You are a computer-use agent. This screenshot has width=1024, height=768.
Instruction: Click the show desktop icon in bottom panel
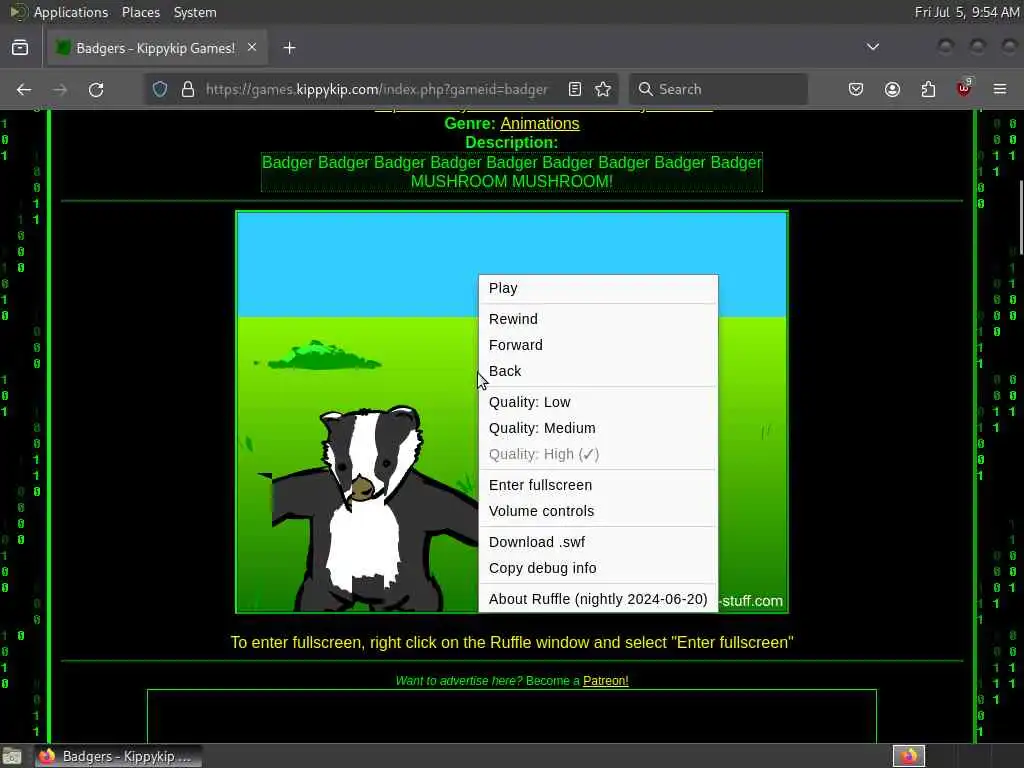[x=12, y=757]
